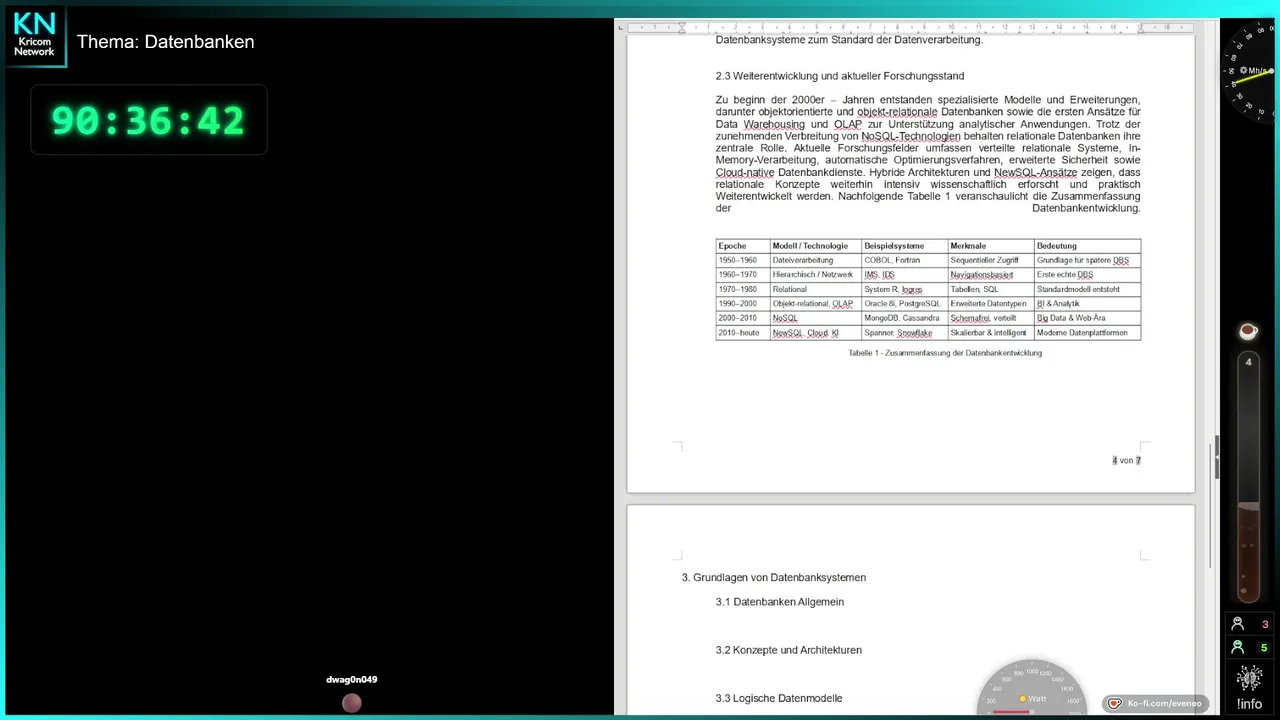
Task: Click the red viewer count 3
Action: 1265,625
